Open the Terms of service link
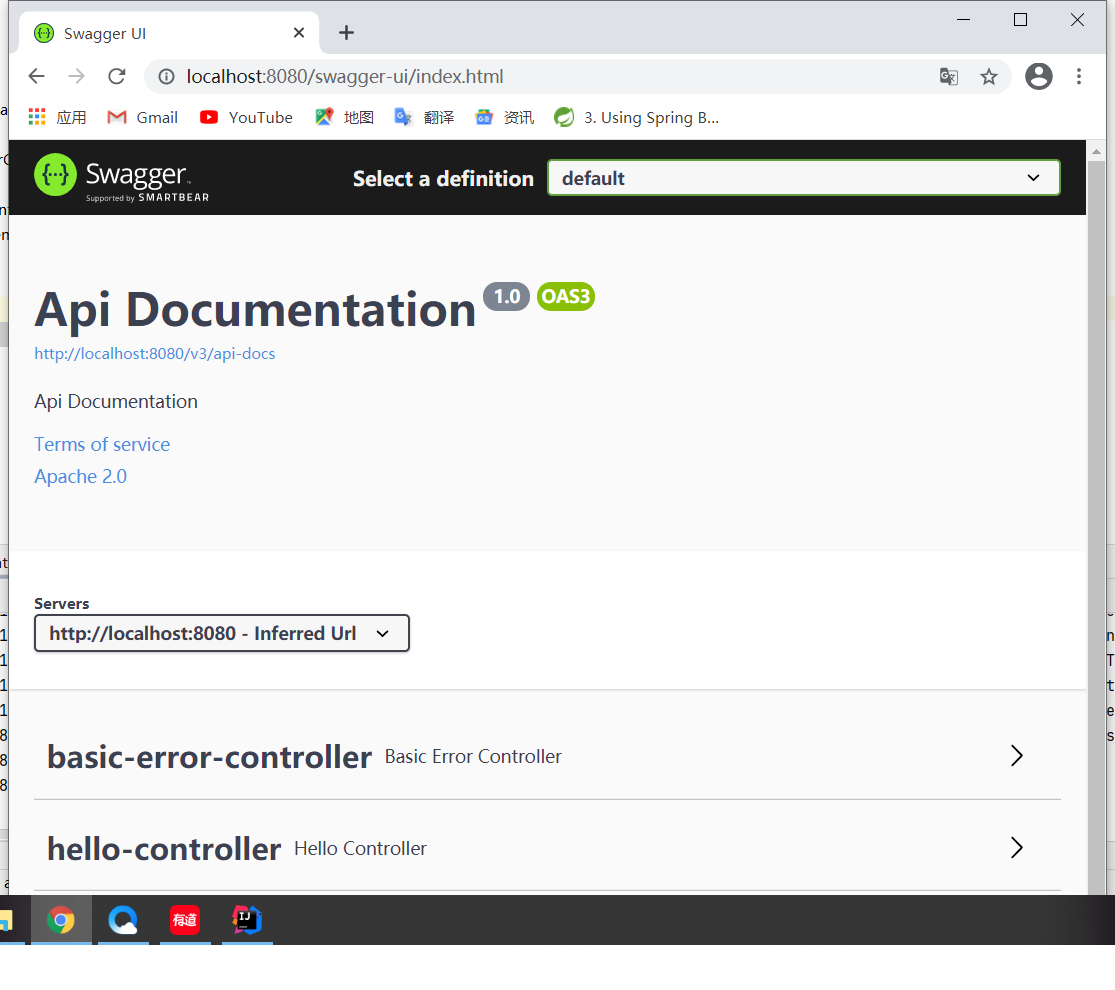The height and width of the screenshot is (990, 1115). click(x=102, y=445)
